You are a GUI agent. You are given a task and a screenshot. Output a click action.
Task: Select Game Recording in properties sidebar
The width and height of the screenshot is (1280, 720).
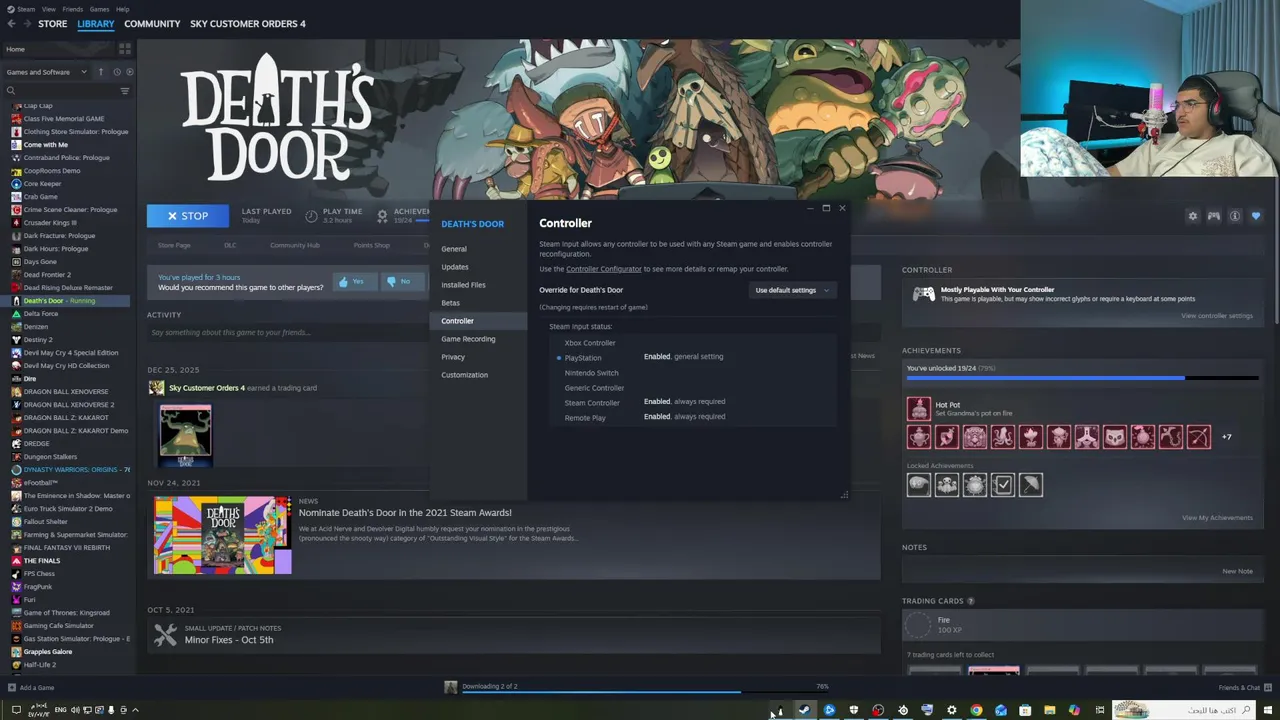[x=468, y=339]
